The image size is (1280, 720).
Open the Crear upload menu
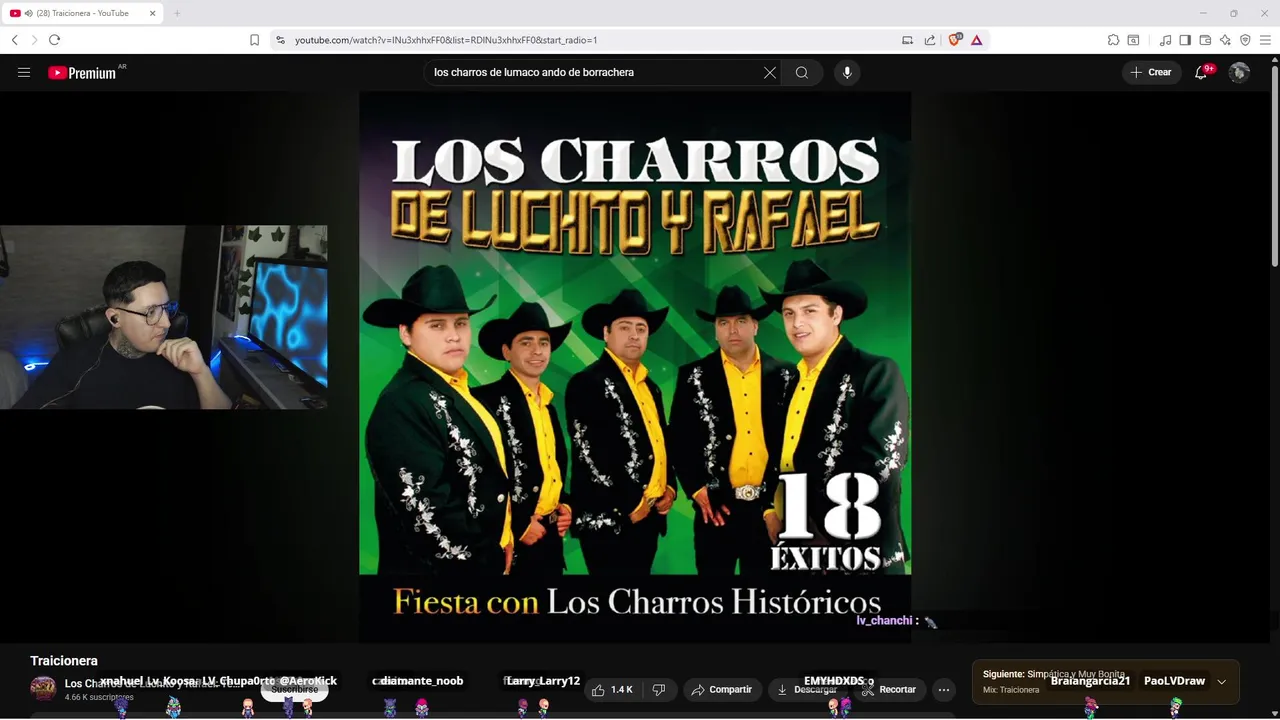tap(1151, 72)
